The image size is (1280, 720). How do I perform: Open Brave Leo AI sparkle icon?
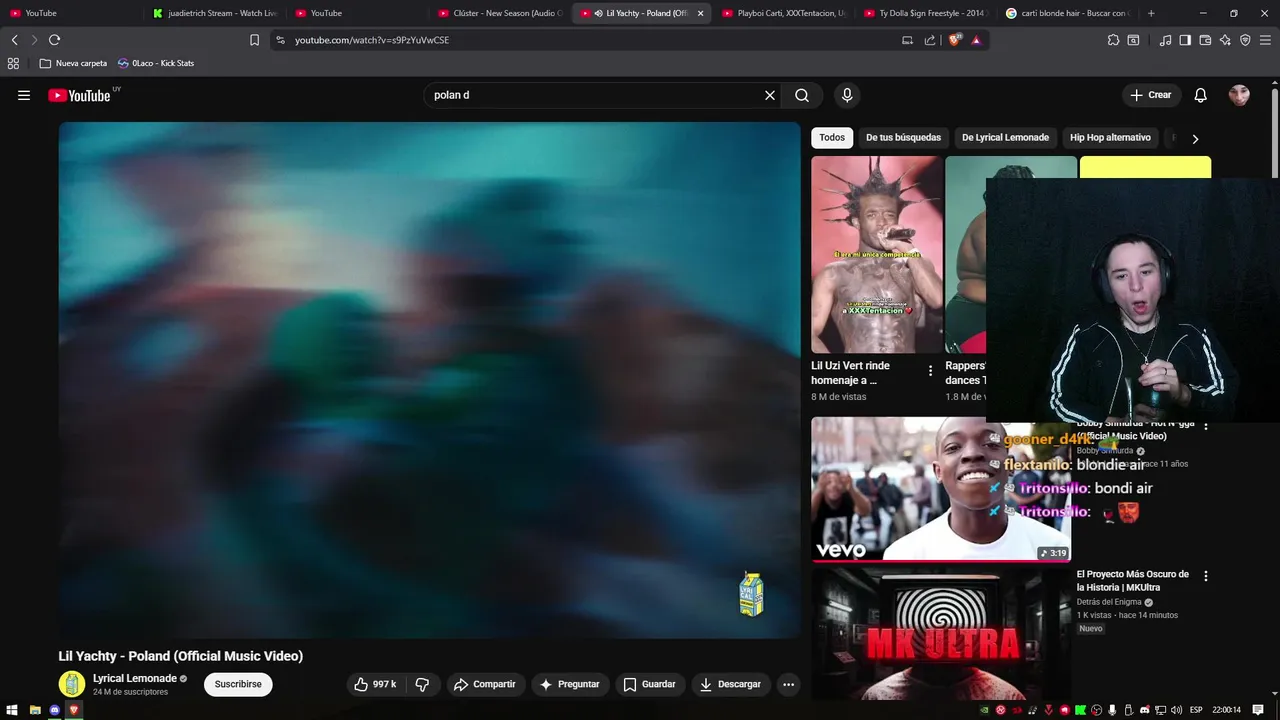(1225, 40)
